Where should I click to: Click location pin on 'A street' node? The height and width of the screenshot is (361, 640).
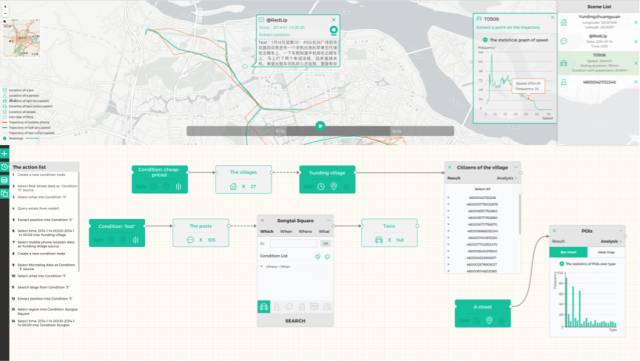pyautogui.click(x=489, y=321)
